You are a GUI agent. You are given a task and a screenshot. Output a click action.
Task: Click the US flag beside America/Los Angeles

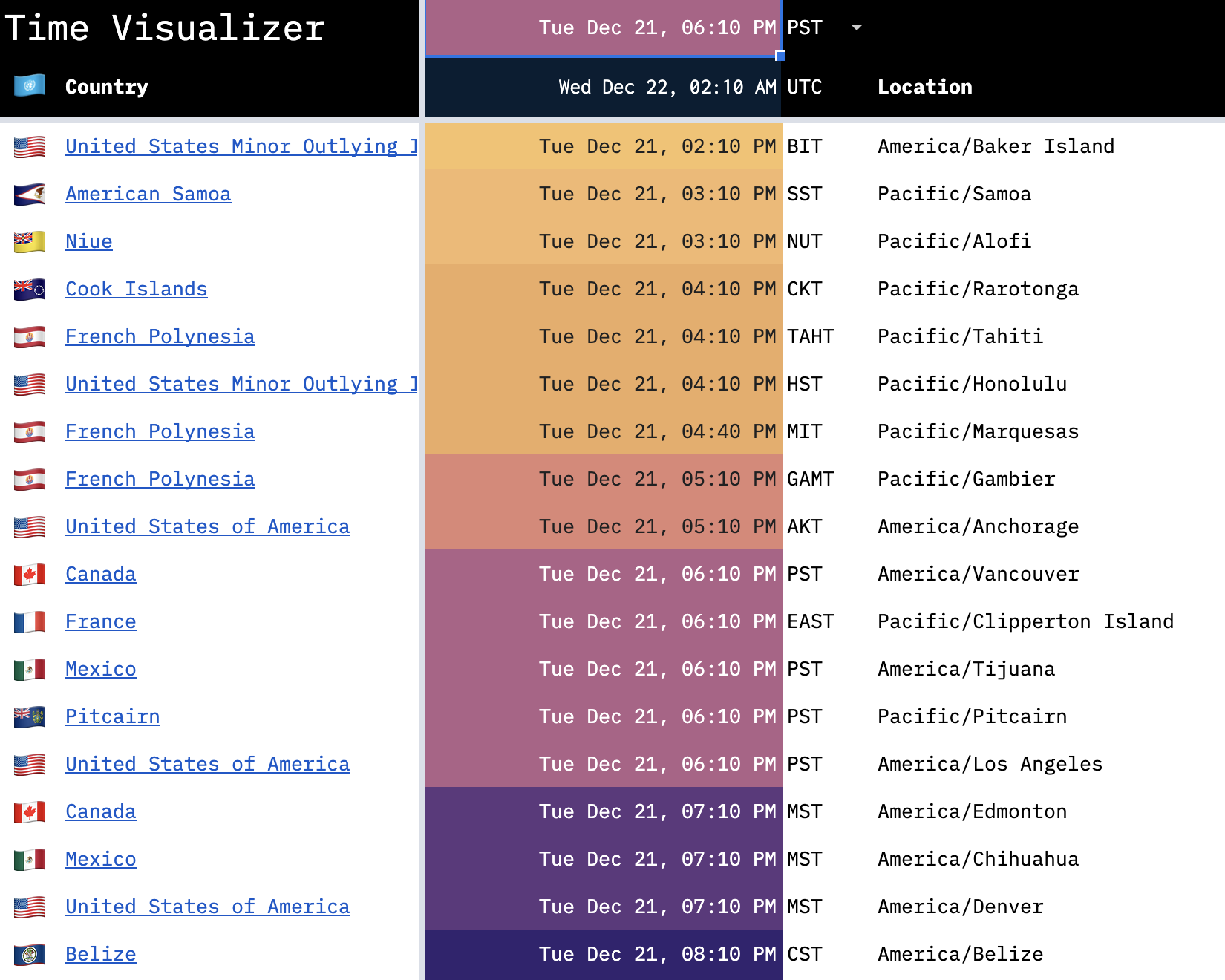pos(29,764)
